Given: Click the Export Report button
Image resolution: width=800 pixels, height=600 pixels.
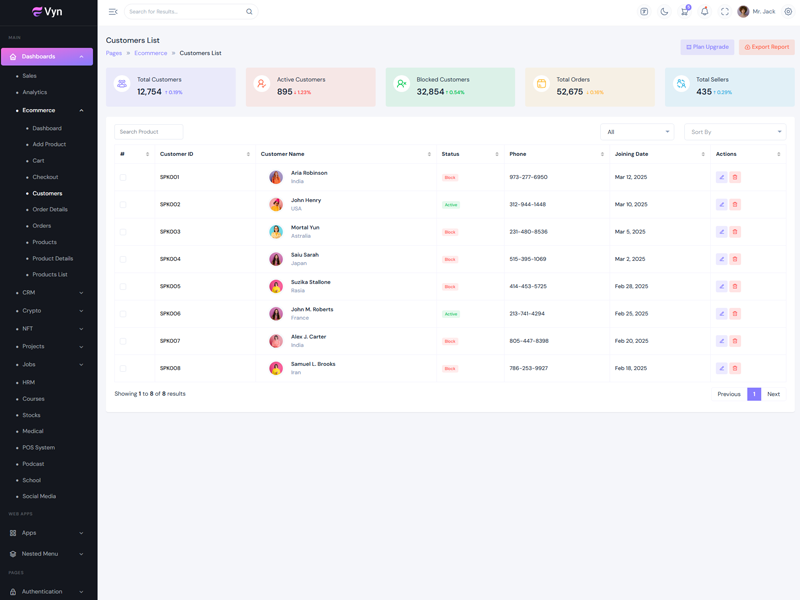Looking at the screenshot, I should click(767, 47).
